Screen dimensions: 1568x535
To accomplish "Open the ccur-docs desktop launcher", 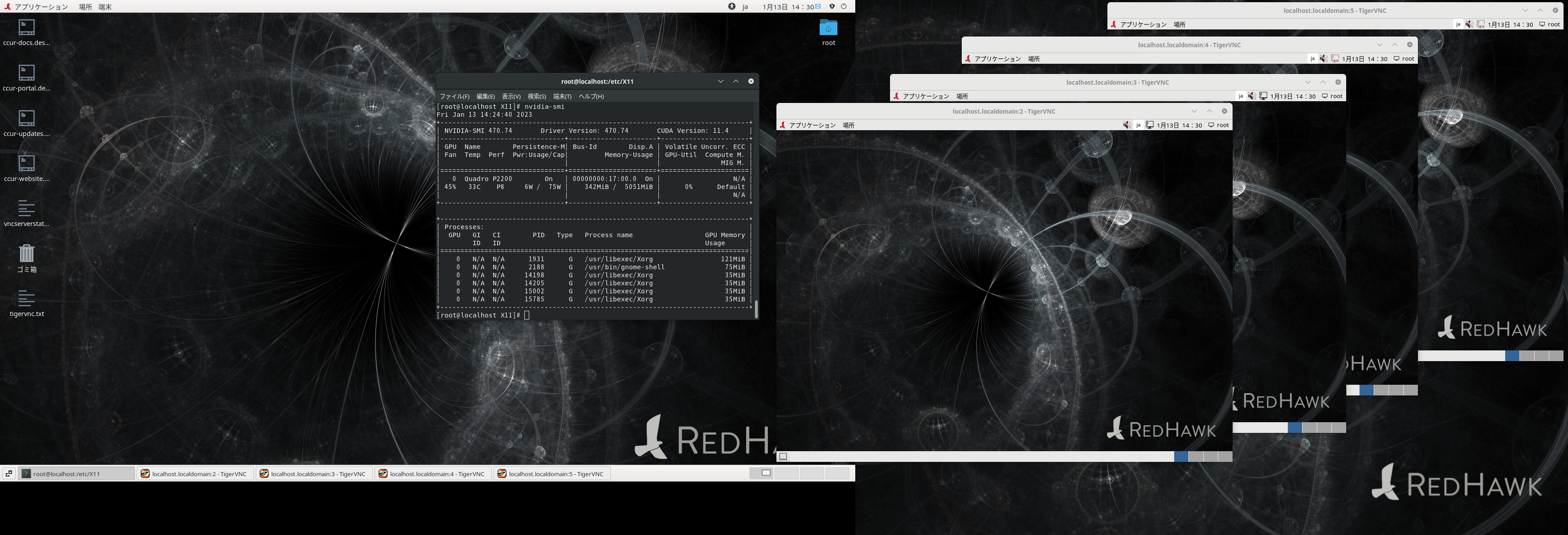I will pos(26,32).
